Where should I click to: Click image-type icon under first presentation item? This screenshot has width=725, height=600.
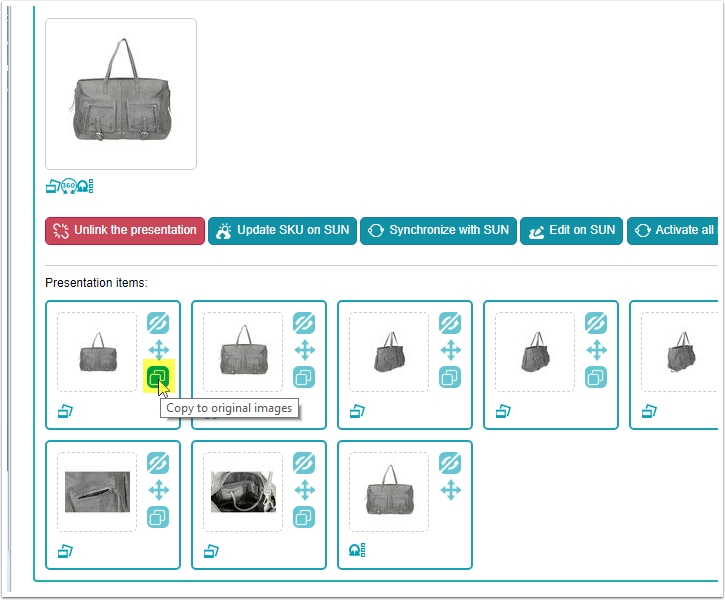tap(65, 411)
